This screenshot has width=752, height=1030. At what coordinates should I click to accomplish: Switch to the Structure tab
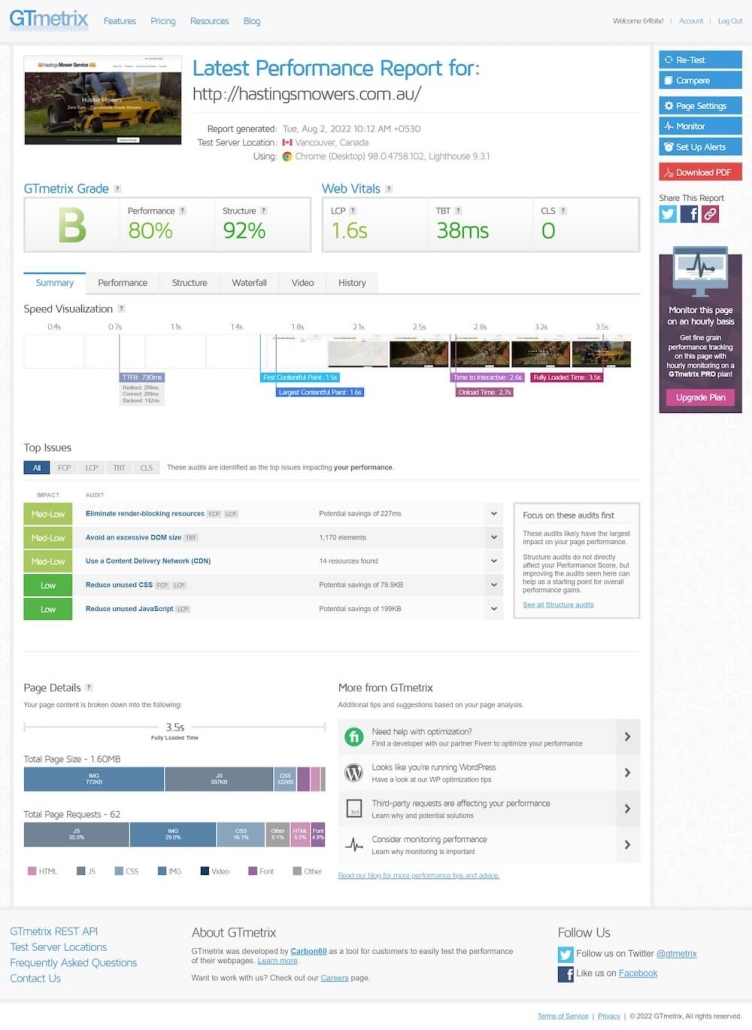[190, 282]
